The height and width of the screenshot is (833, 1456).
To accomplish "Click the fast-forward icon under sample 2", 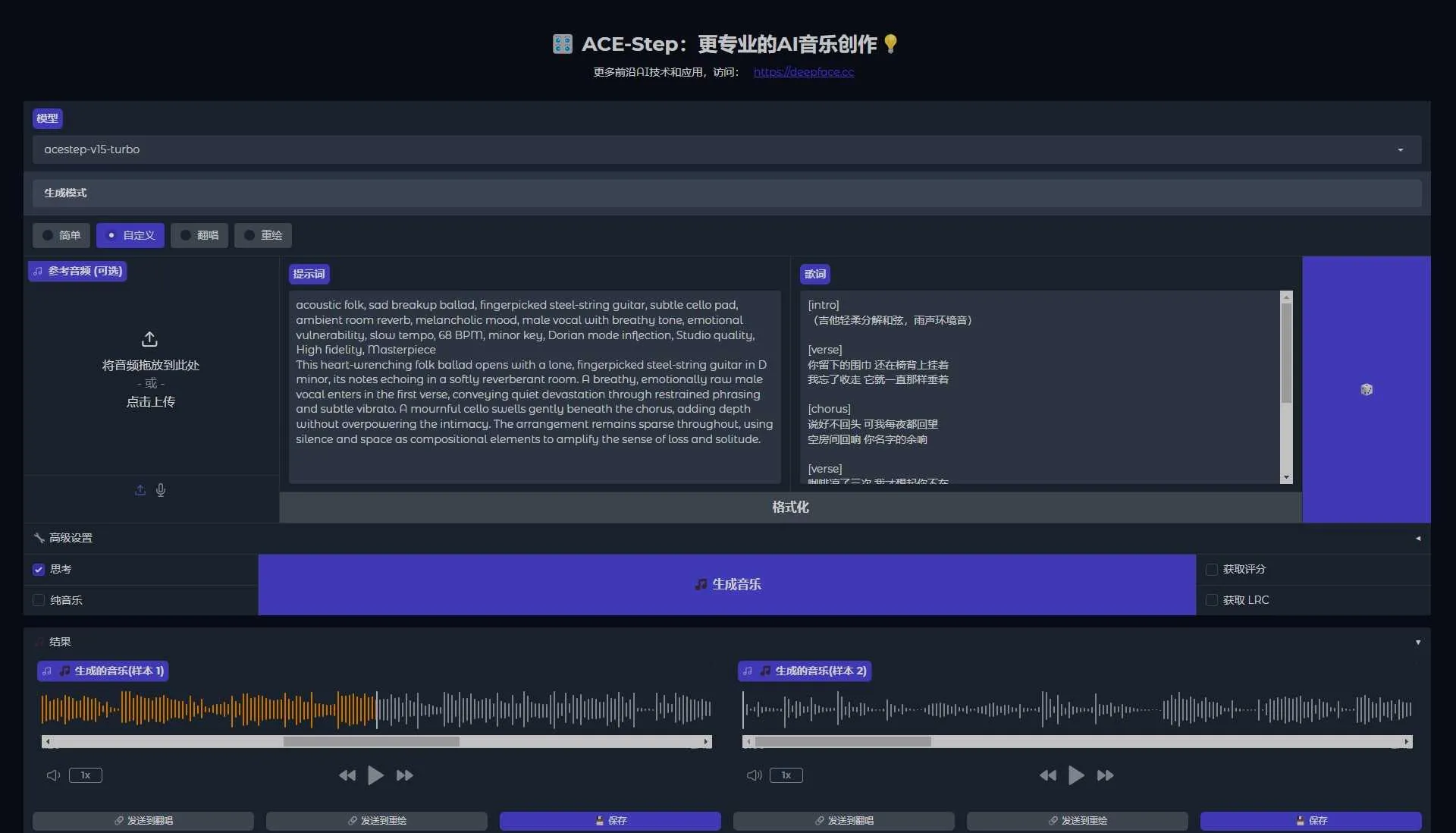I will click(x=1105, y=775).
